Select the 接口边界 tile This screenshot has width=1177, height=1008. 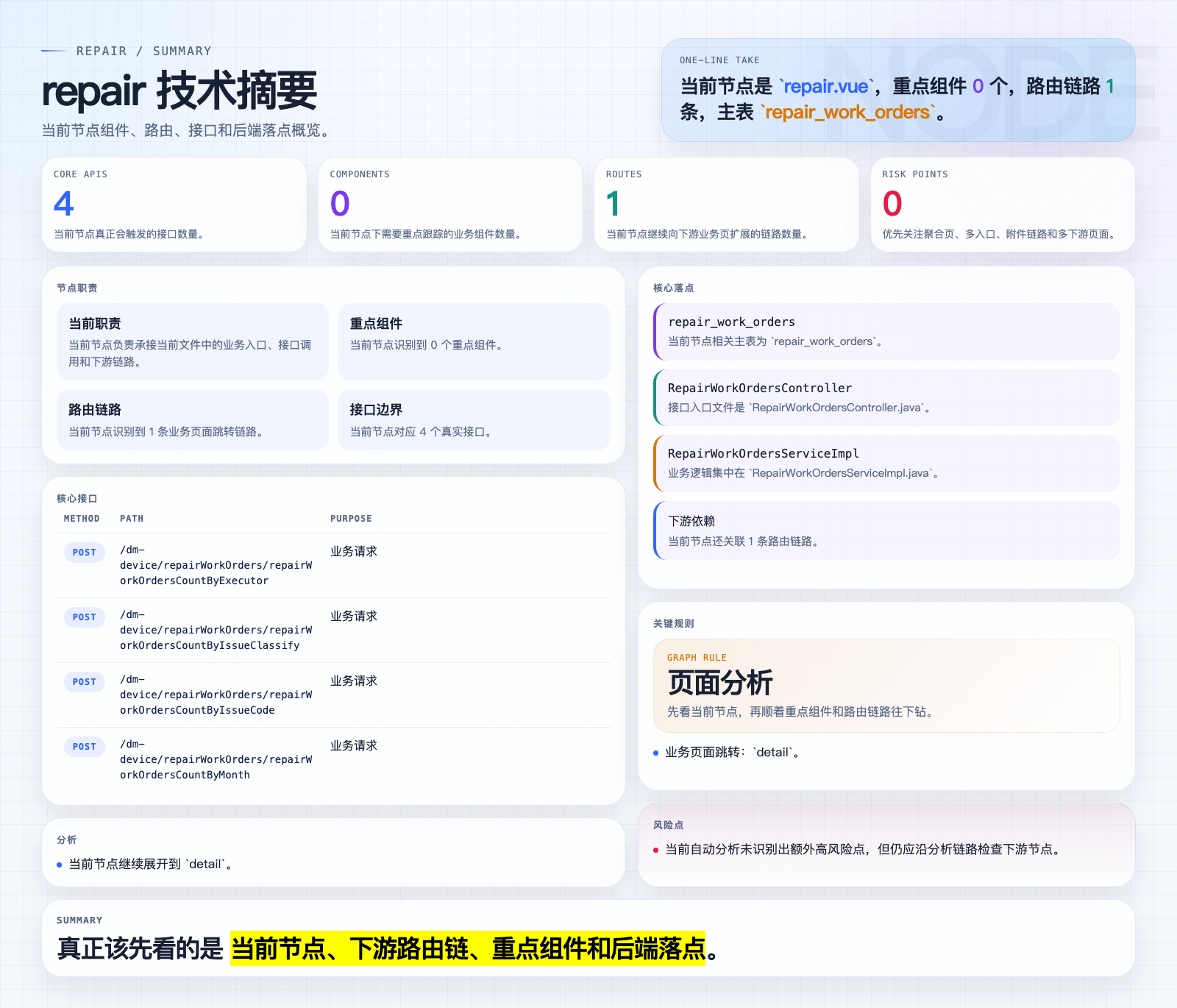point(474,419)
